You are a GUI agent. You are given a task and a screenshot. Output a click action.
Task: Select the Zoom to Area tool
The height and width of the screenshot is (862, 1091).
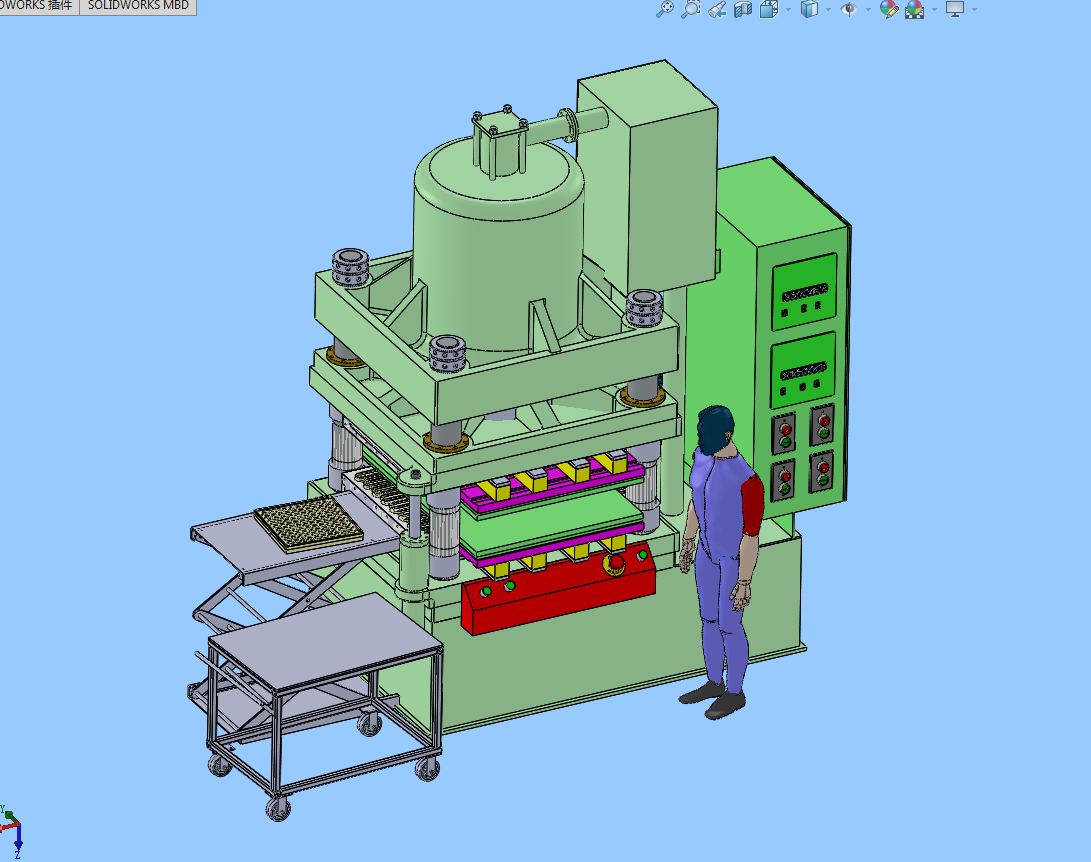click(x=690, y=10)
